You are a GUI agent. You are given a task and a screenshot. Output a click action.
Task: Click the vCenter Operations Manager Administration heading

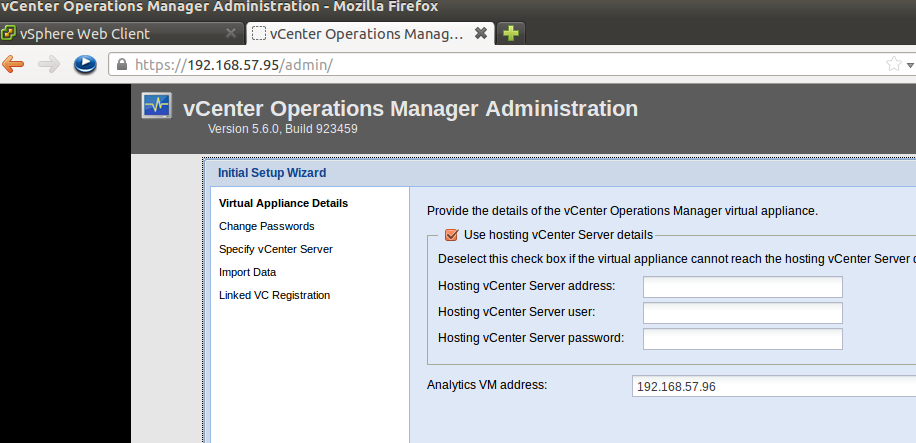411,109
